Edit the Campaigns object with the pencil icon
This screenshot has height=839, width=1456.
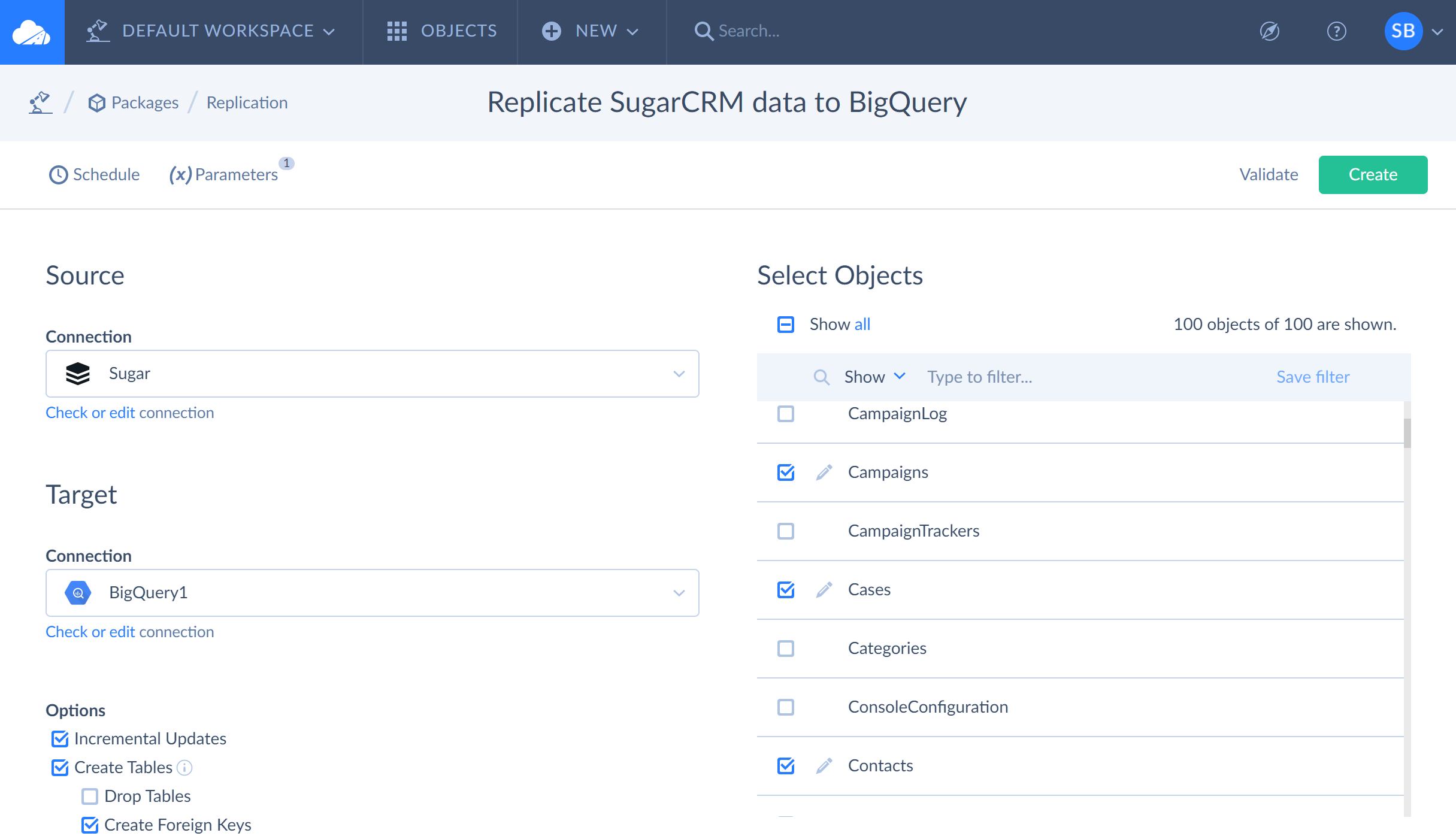824,472
